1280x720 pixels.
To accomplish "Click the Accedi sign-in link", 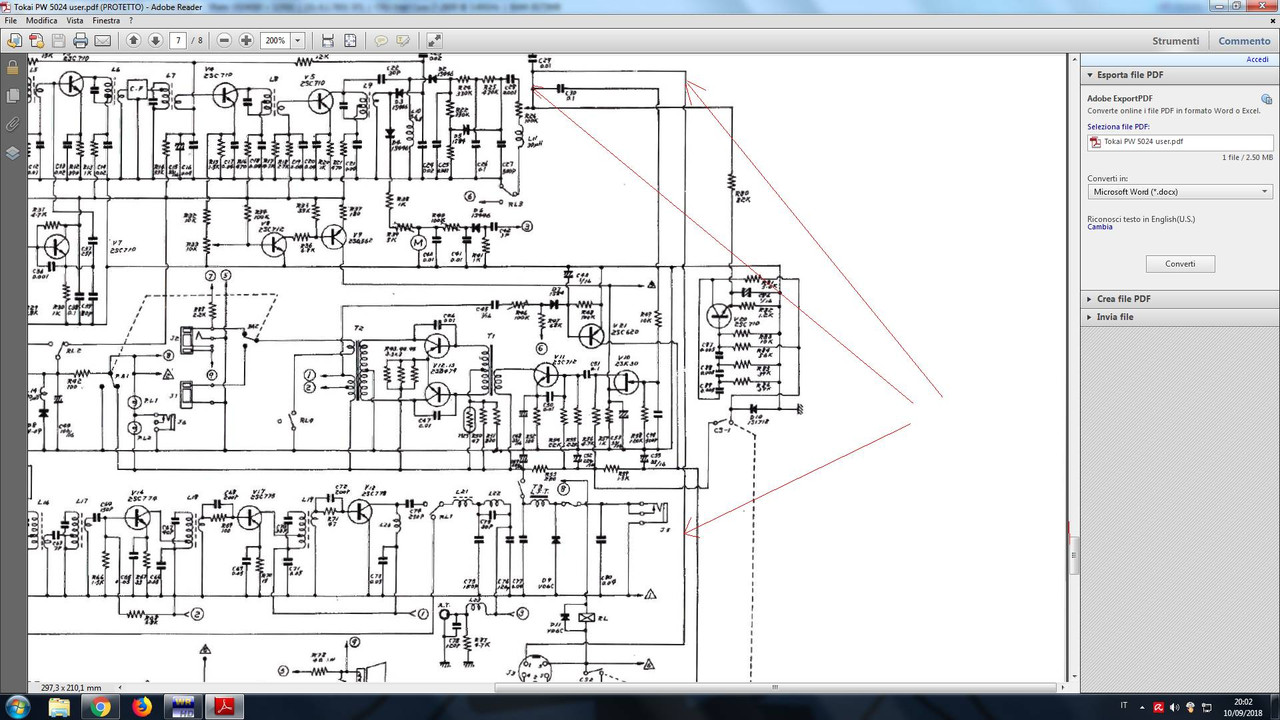I will point(1257,60).
